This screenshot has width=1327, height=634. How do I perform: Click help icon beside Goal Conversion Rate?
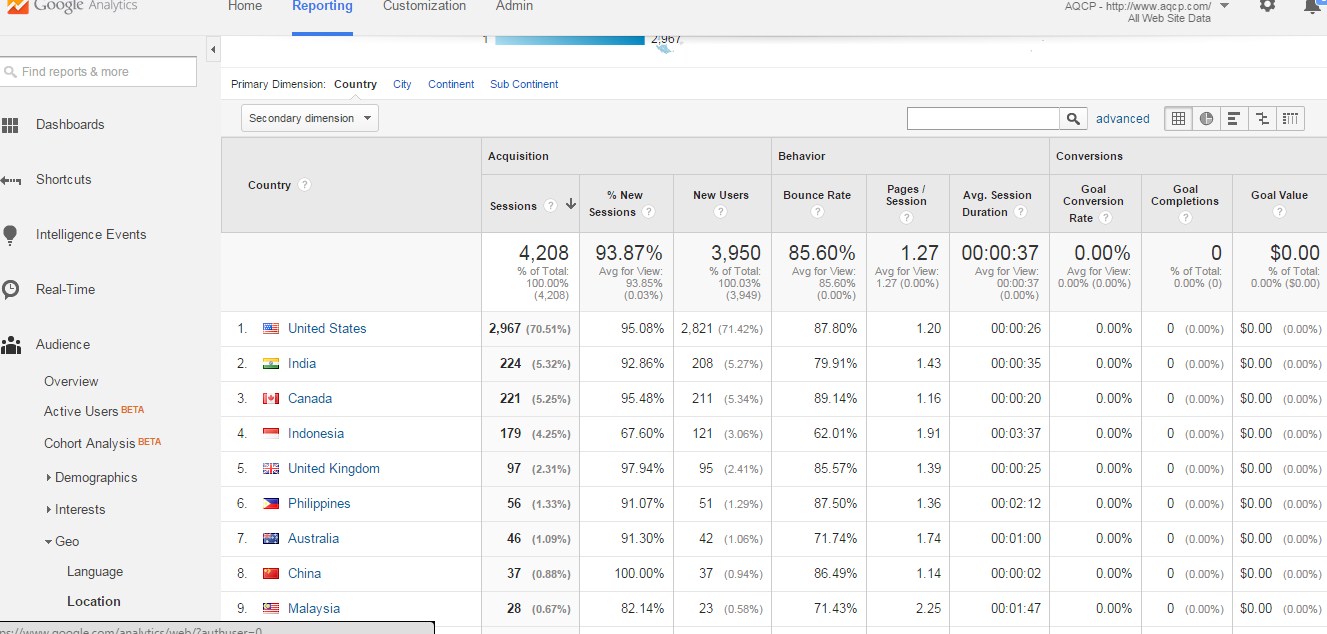coord(1106,218)
